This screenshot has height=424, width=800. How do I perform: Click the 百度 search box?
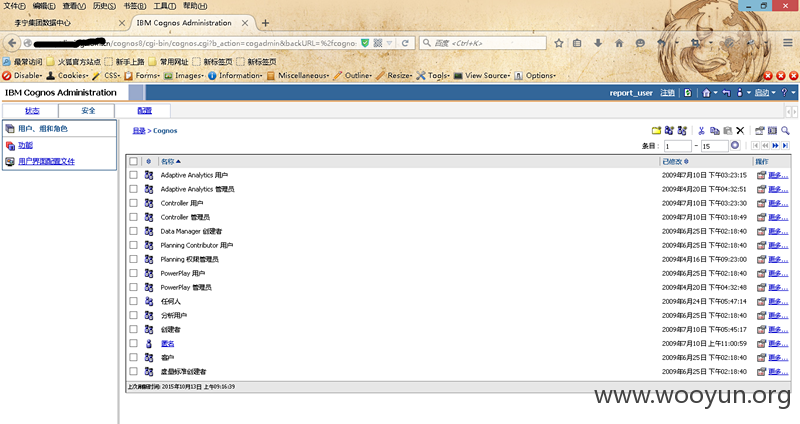(x=483, y=43)
